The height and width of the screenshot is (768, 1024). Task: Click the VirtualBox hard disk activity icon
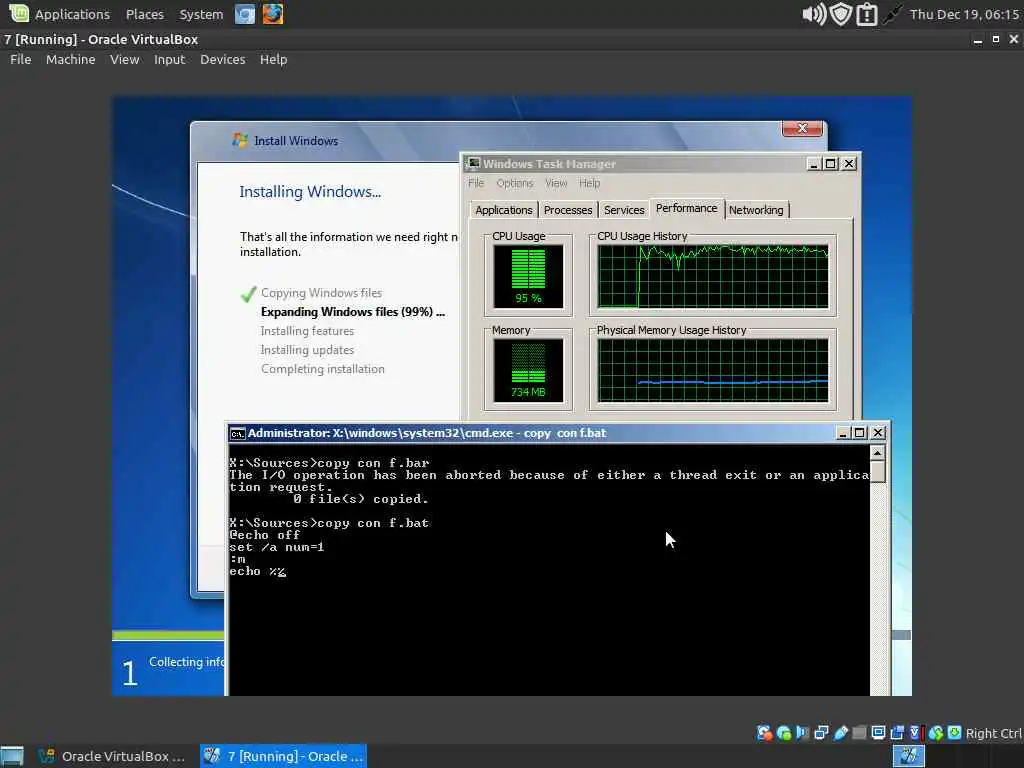[765, 733]
